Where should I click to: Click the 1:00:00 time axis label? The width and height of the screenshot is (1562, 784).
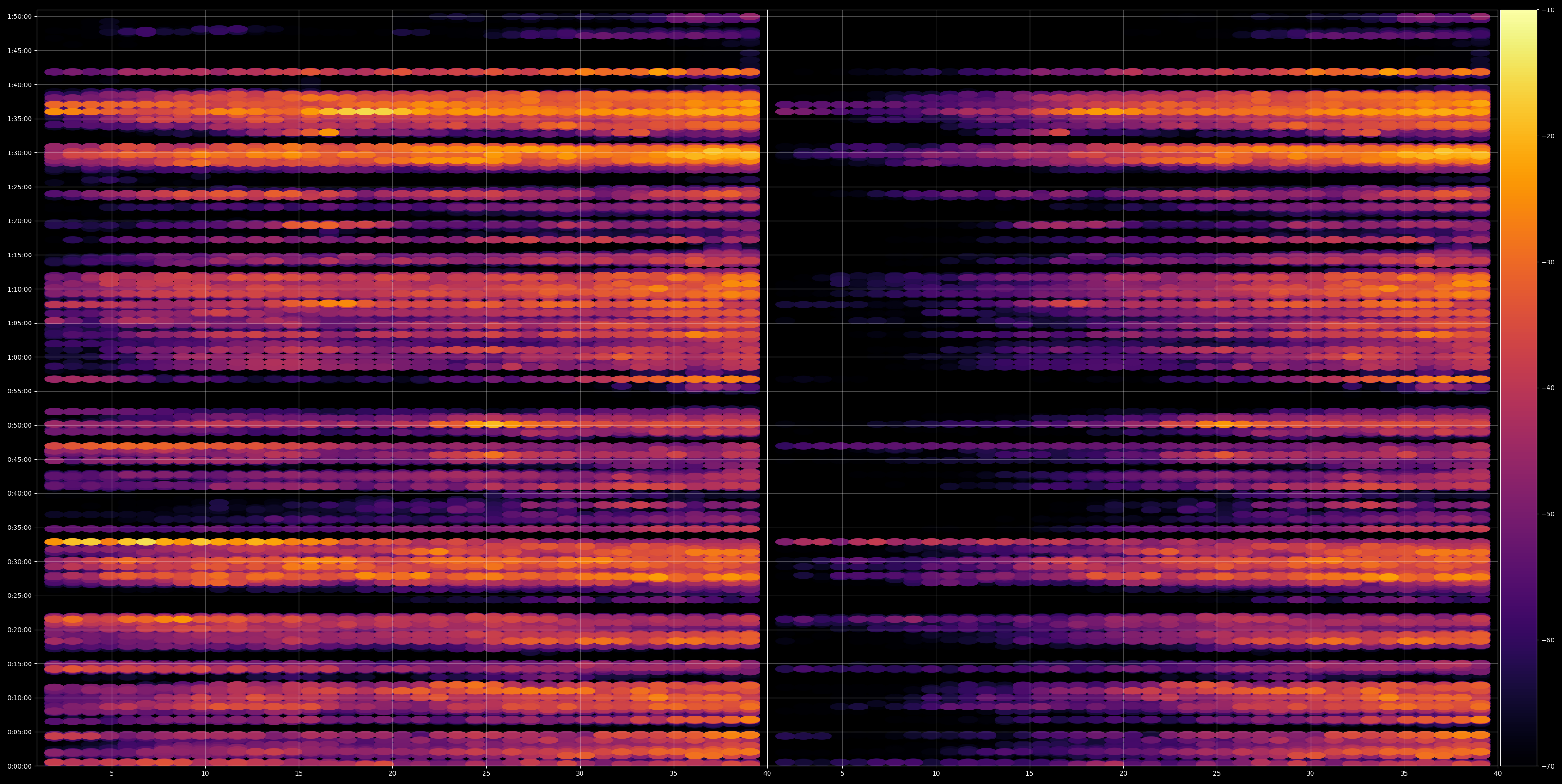[x=19, y=357]
